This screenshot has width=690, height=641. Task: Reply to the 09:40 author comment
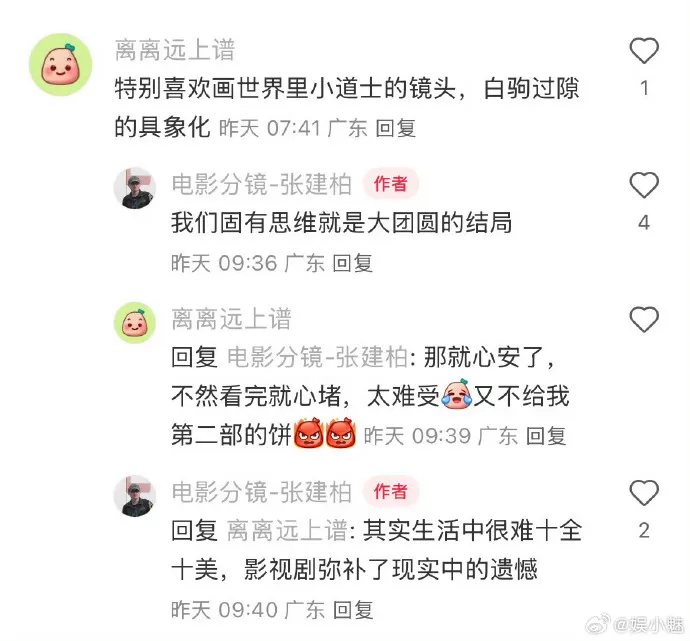(352, 610)
